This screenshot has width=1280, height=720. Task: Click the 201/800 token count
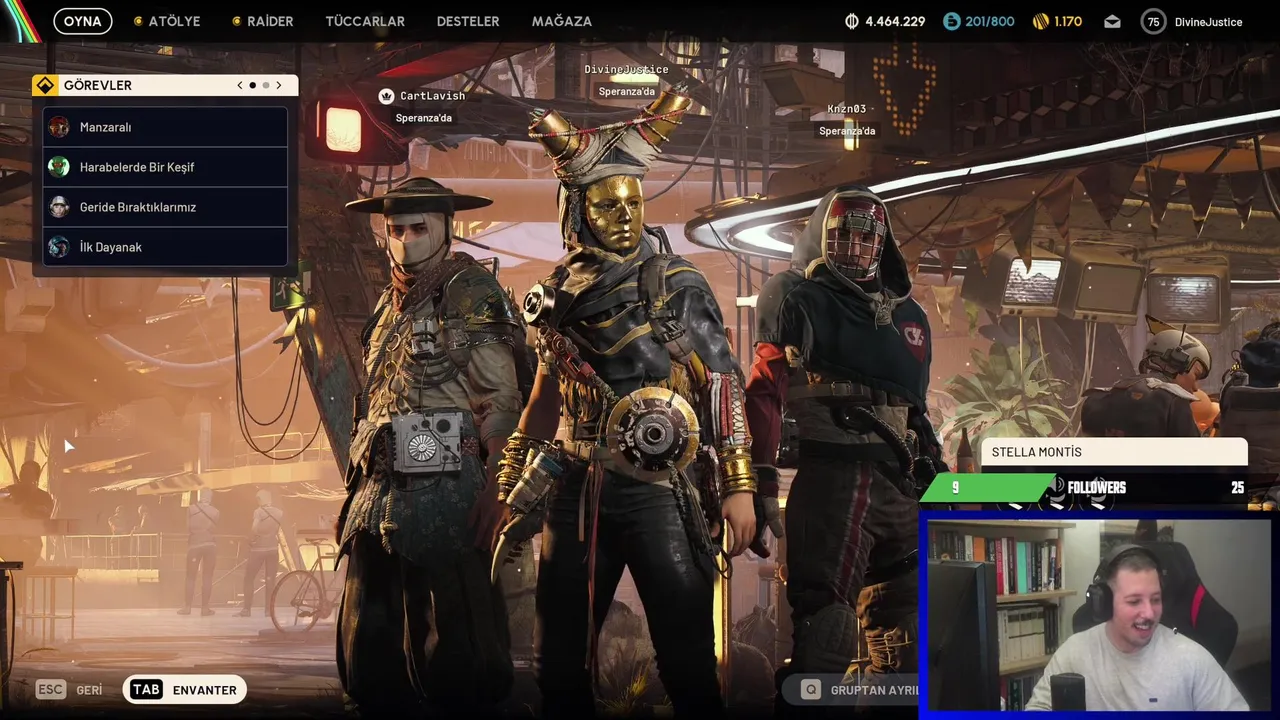[990, 21]
